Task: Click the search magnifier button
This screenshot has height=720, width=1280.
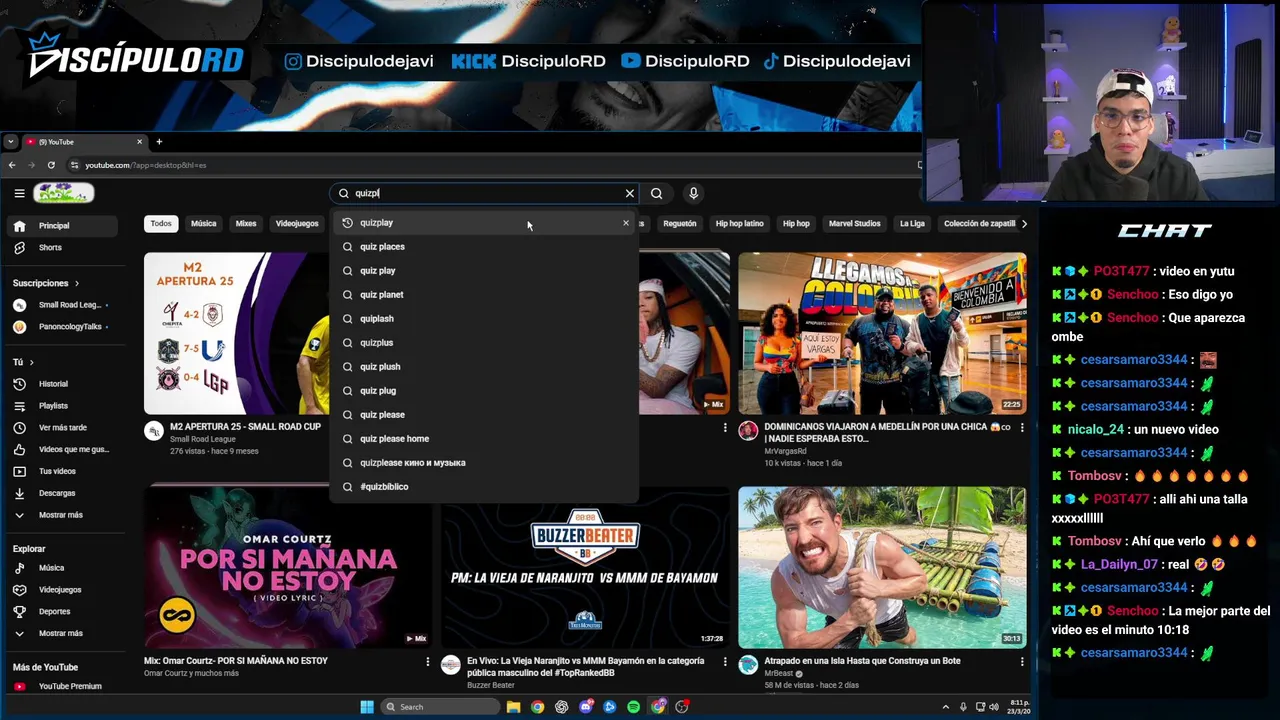Action: tap(656, 193)
